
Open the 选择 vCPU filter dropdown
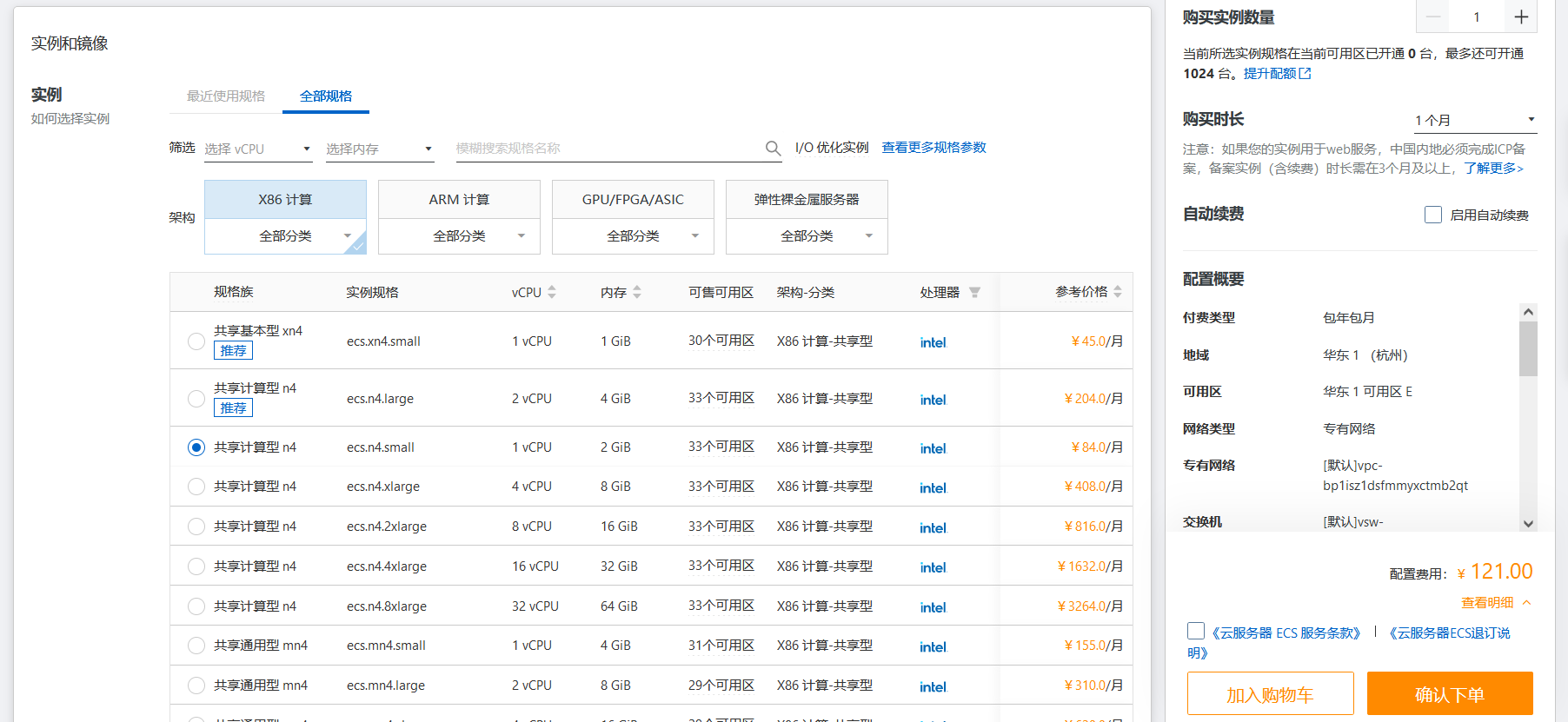[258, 149]
